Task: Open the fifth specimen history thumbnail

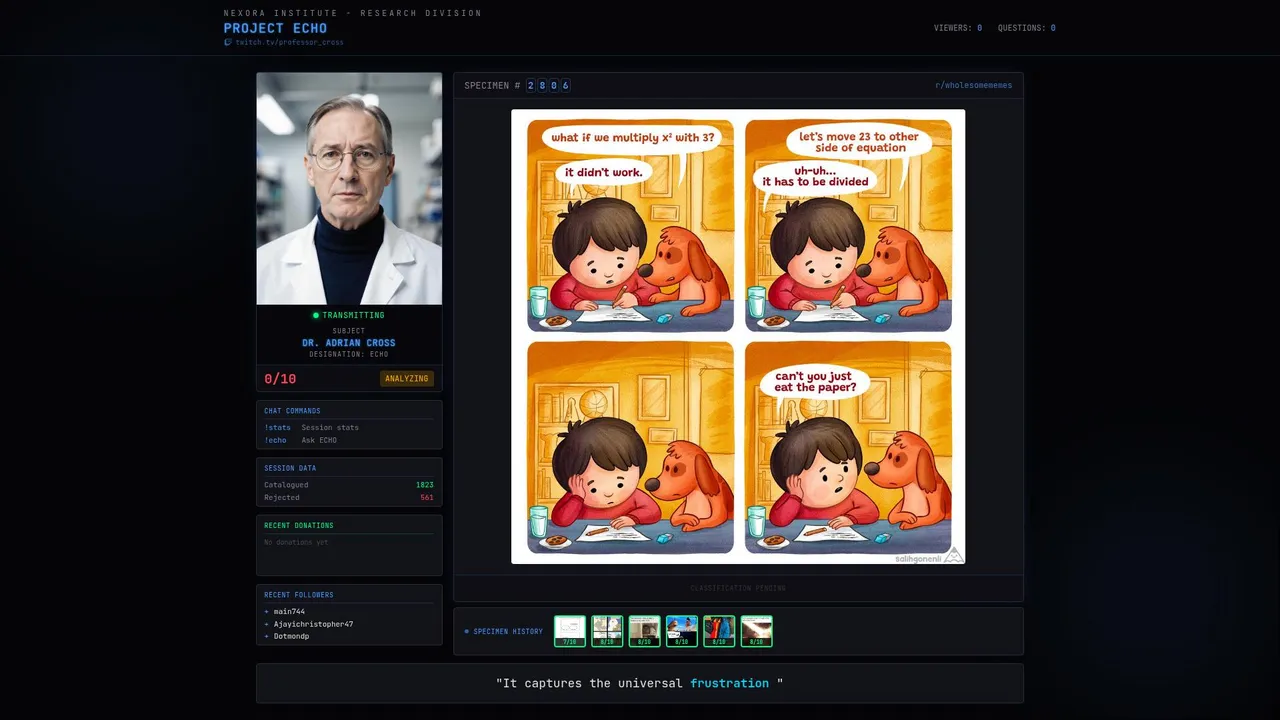Action: [719, 631]
